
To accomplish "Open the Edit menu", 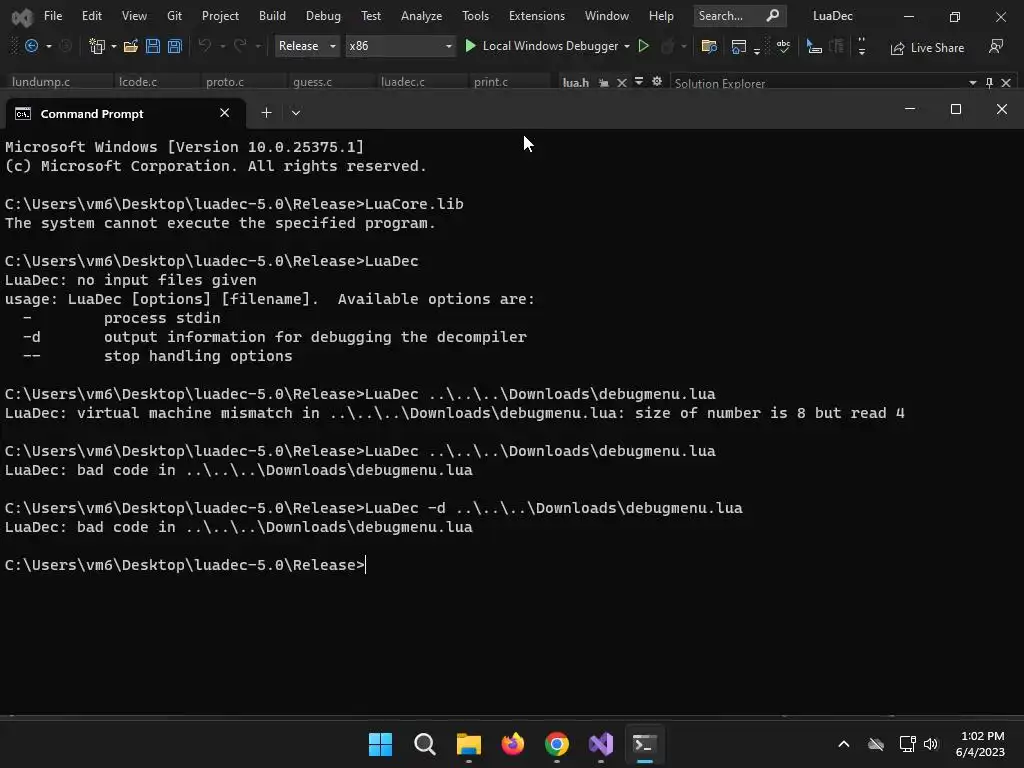I will point(91,16).
